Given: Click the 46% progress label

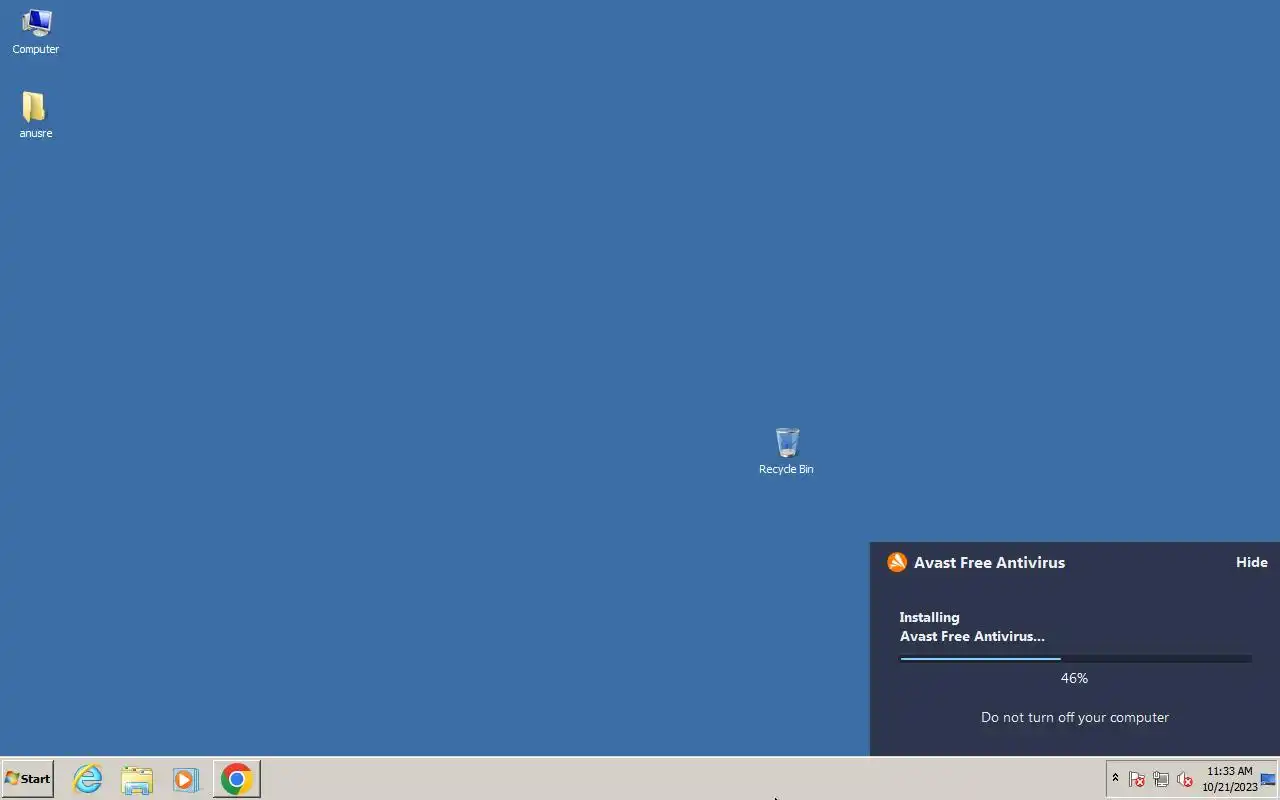Looking at the screenshot, I should 1074,678.
